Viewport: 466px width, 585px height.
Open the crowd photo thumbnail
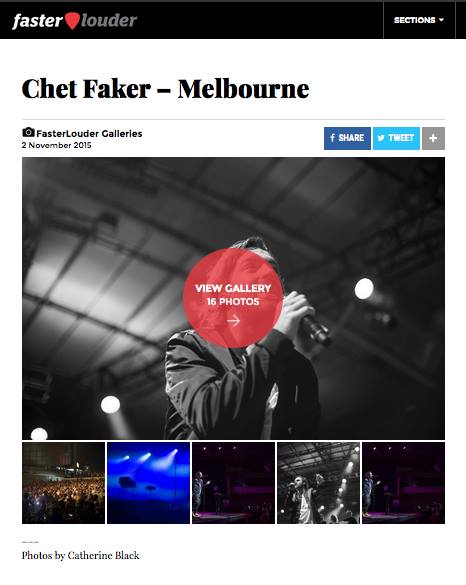(63, 483)
